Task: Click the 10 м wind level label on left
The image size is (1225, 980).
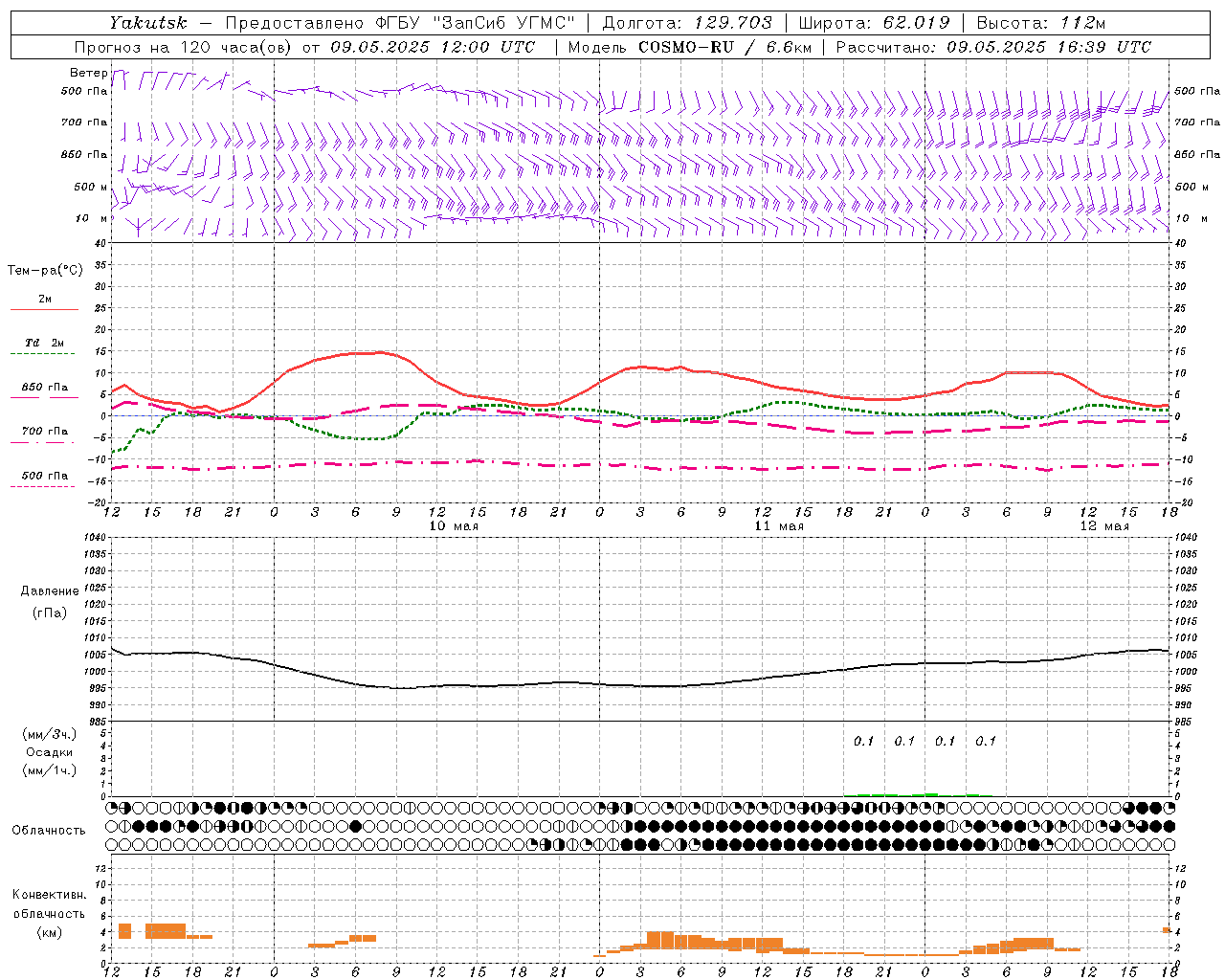Action: tap(91, 218)
